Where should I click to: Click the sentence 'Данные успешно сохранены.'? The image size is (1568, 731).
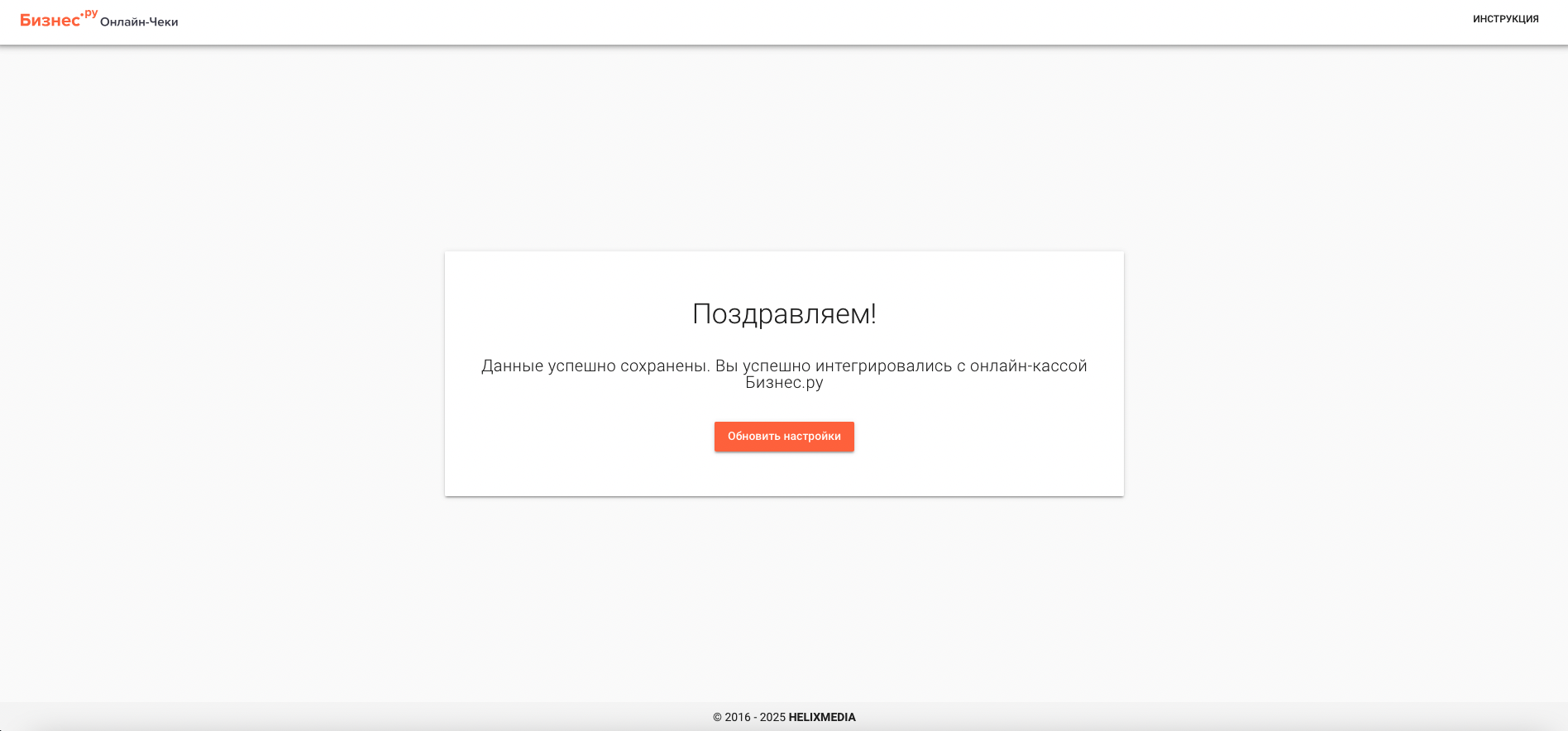pos(595,365)
